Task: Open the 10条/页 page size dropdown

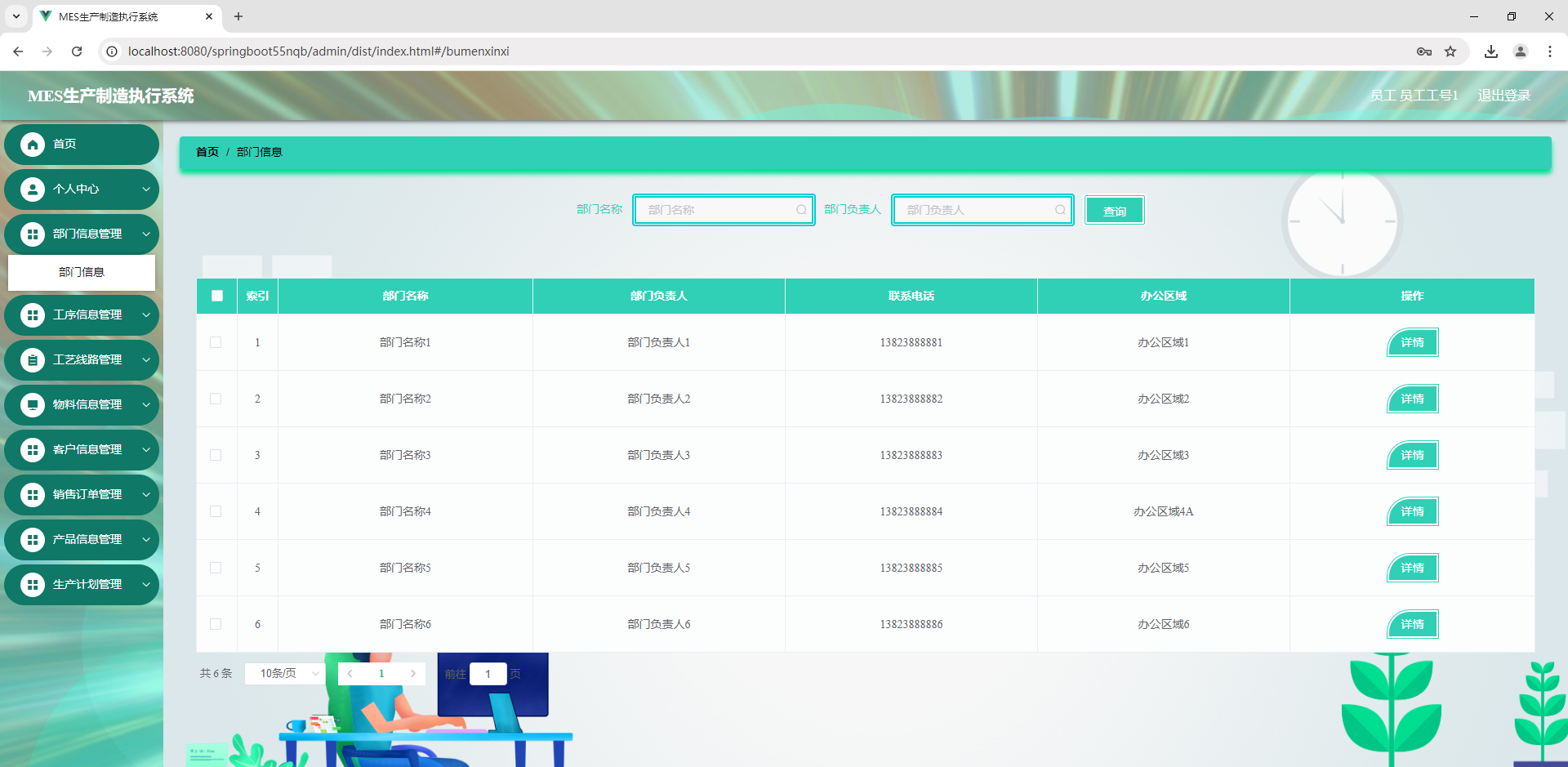Action: click(x=283, y=673)
